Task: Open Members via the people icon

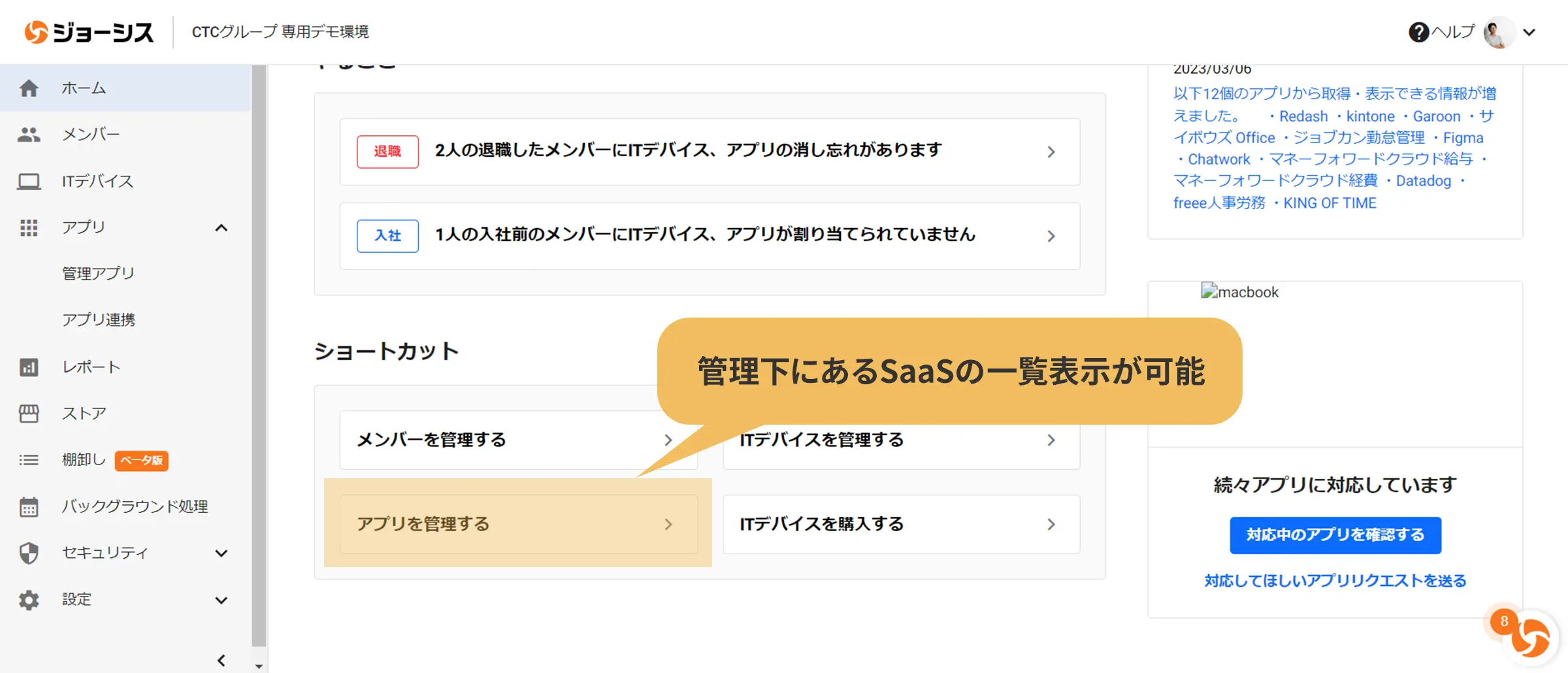Action: [29, 135]
